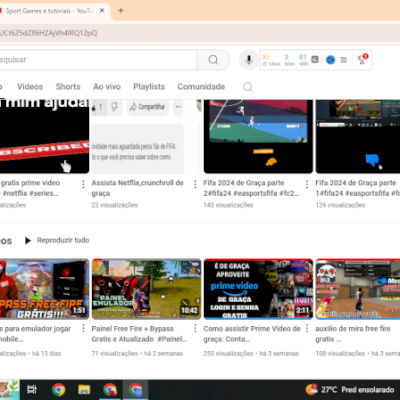Click the 143 visualizações view count

[228, 205]
